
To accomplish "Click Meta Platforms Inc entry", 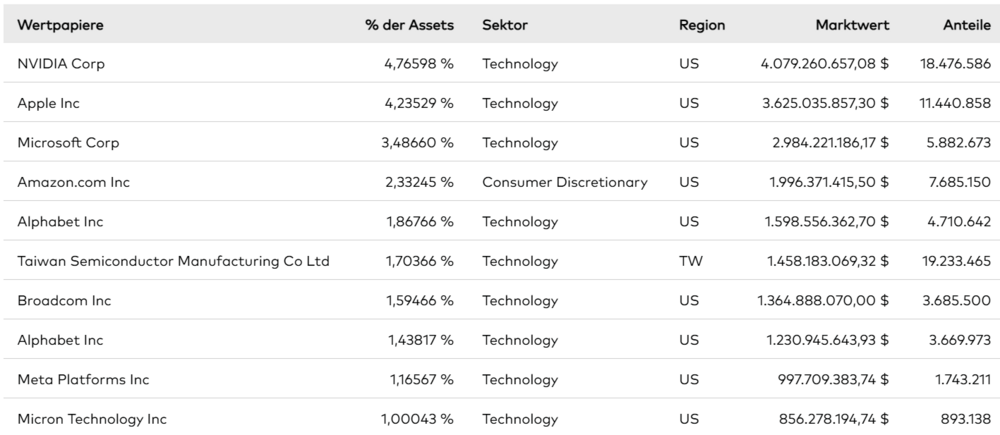I will pyautogui.click(x=83, y=380).
